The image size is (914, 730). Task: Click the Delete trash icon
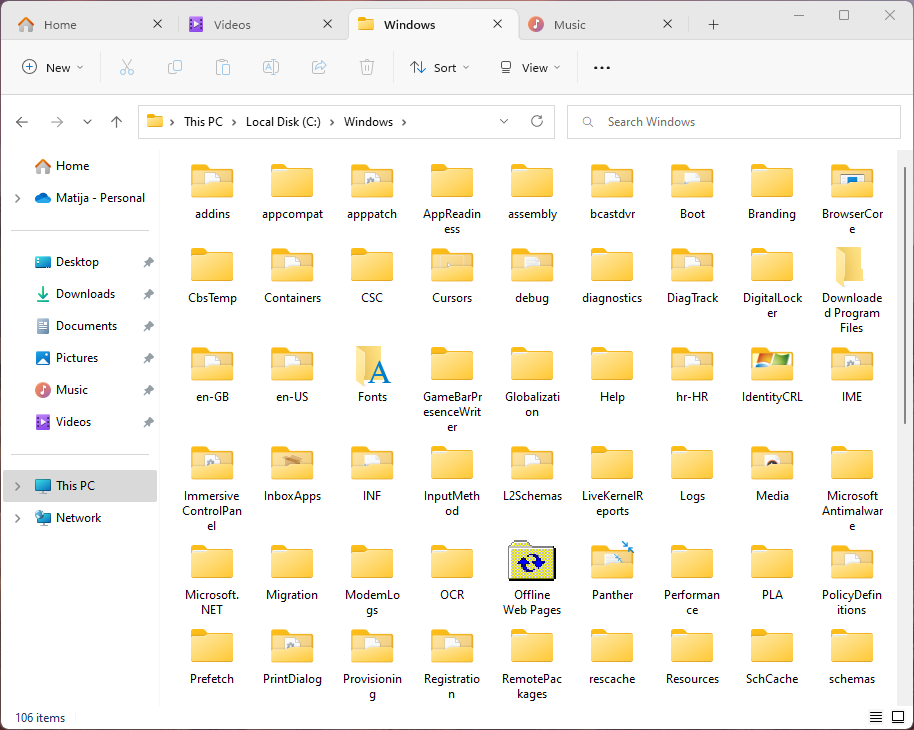coord(367,68)
